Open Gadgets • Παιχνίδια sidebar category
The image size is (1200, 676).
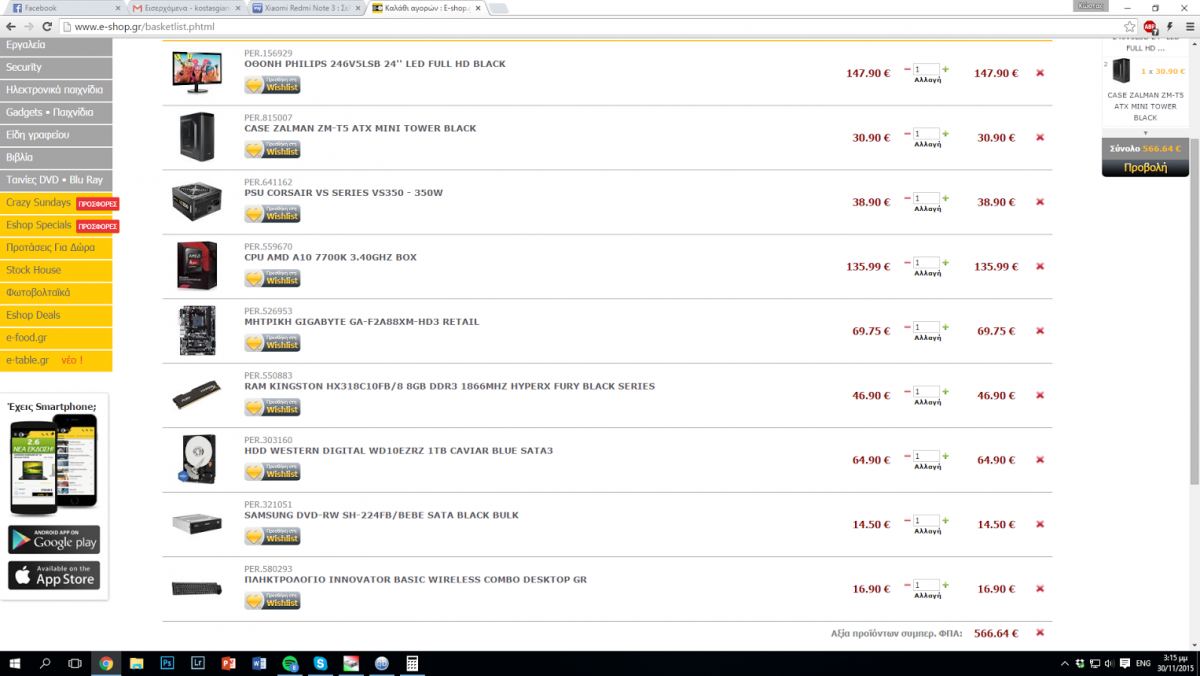point(56,112)
